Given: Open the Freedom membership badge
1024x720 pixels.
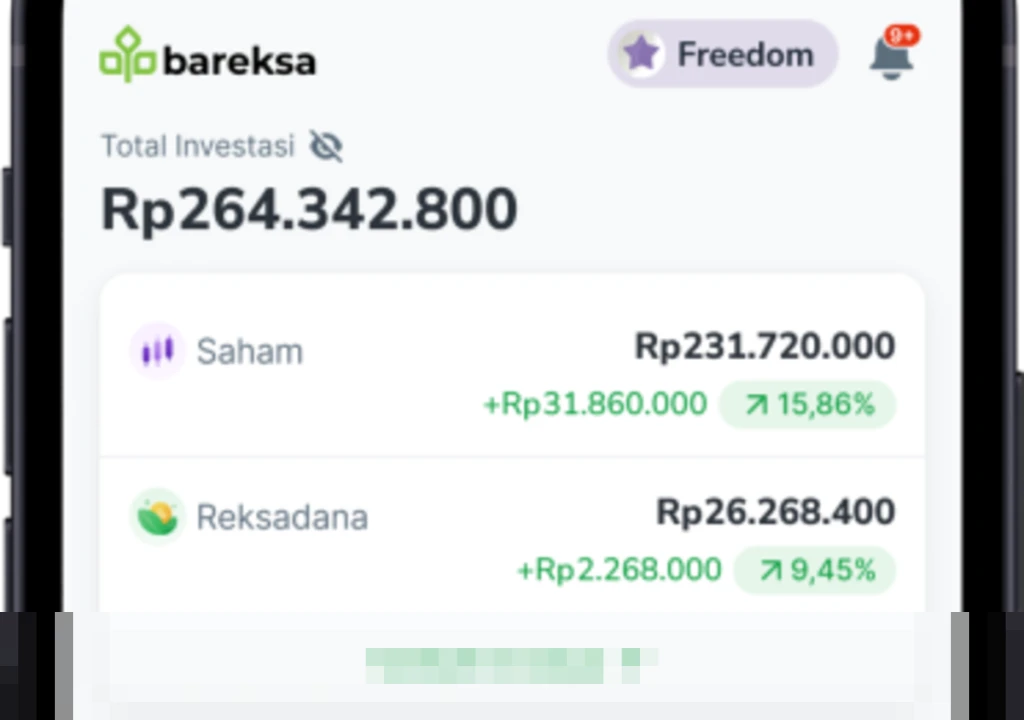Looking at the screenshot, I should [x=722, y=54].
